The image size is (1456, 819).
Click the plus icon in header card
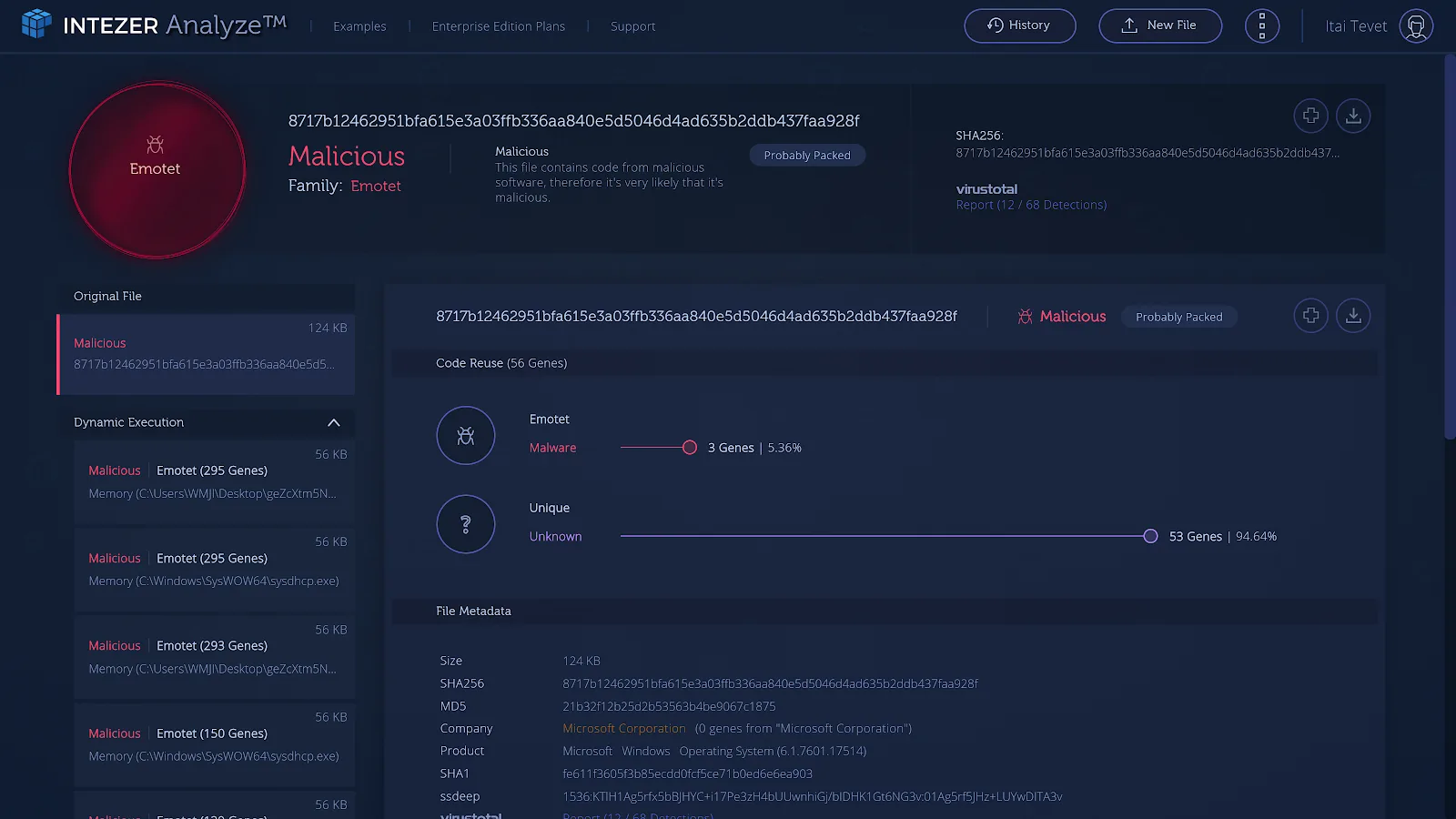click(x=1310, y=116)
